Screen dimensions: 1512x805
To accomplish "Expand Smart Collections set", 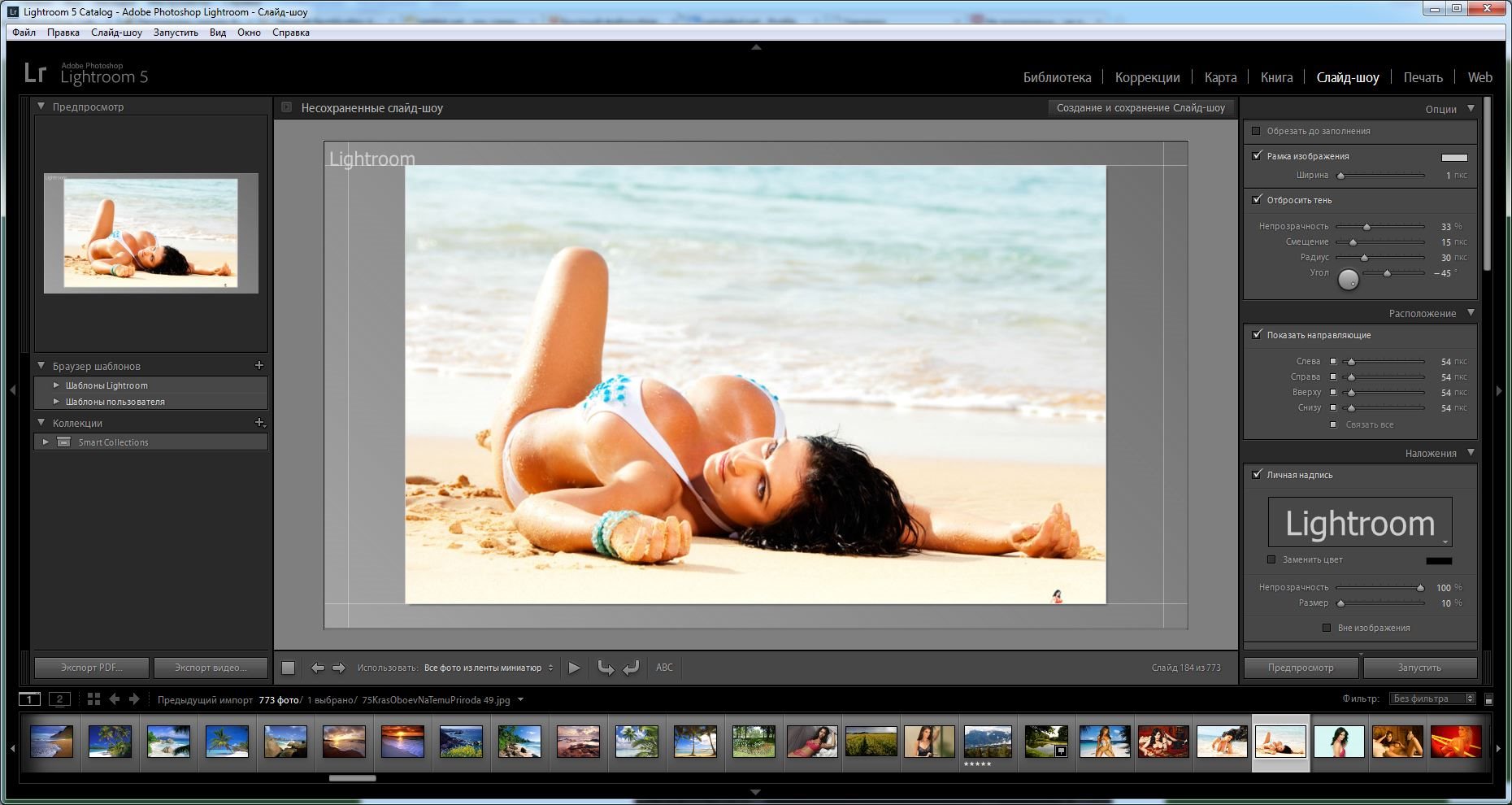I will click(x=46, y=442).
